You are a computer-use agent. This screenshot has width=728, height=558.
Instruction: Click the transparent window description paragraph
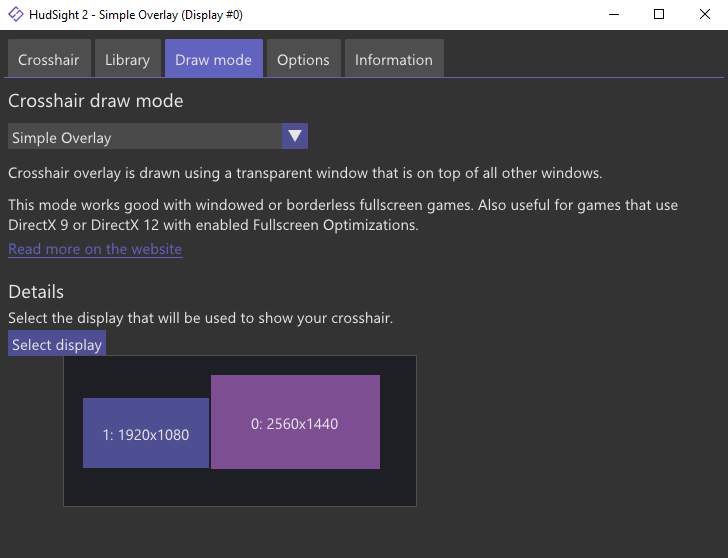(305, 173)
